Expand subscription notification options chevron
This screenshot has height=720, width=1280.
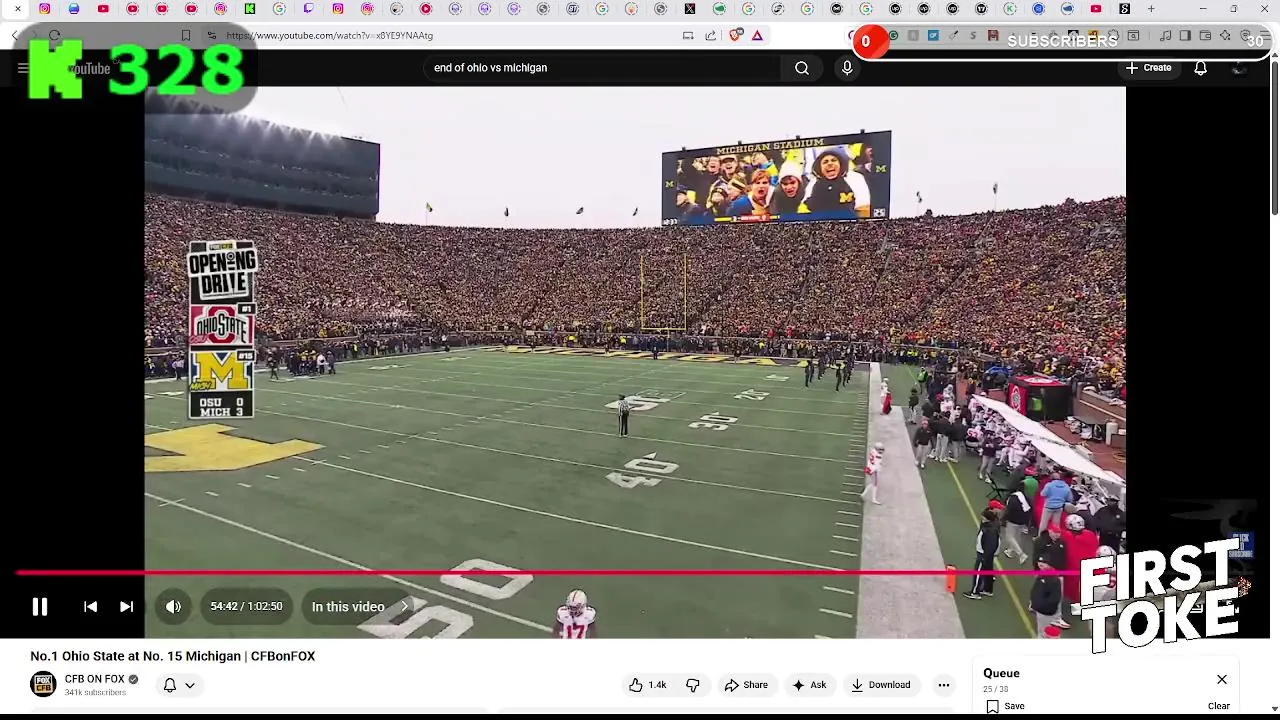(x=189, y=686)
